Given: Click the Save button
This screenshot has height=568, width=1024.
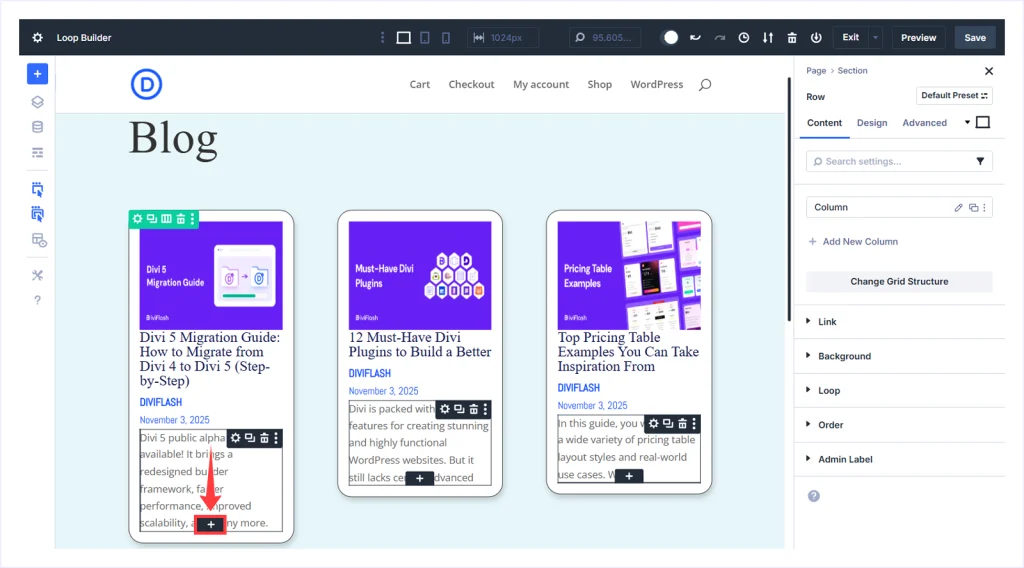Looking at the screenshot, I should (x=974, y=38).
